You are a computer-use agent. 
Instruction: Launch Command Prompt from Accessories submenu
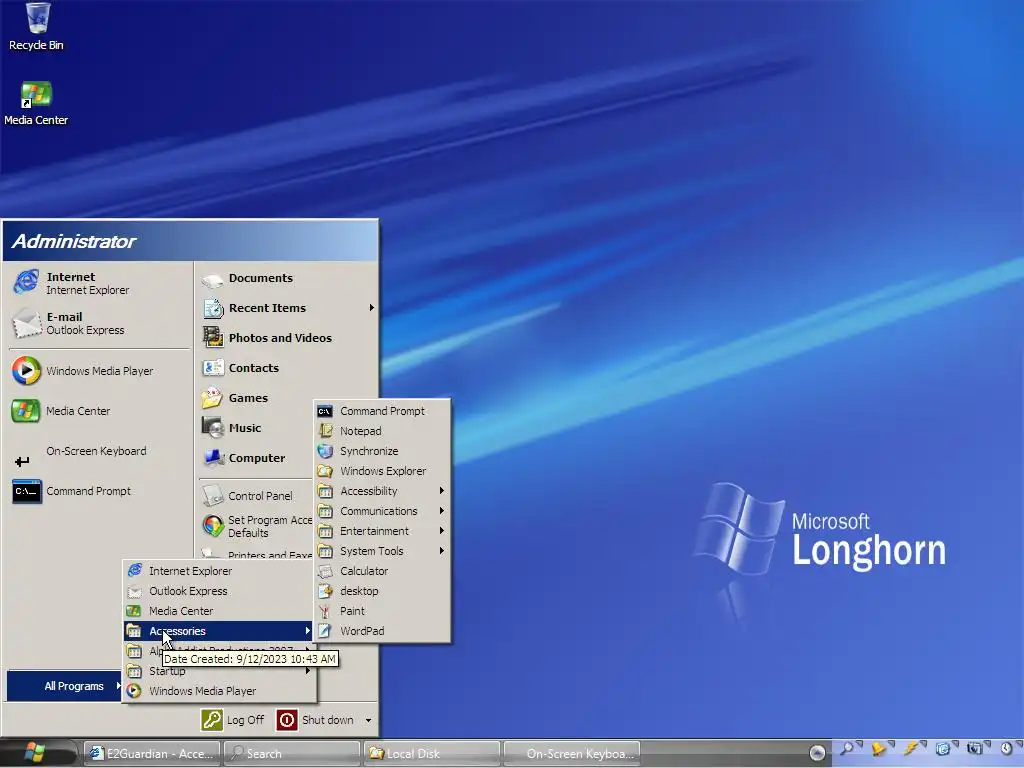[x=382, y=411]
